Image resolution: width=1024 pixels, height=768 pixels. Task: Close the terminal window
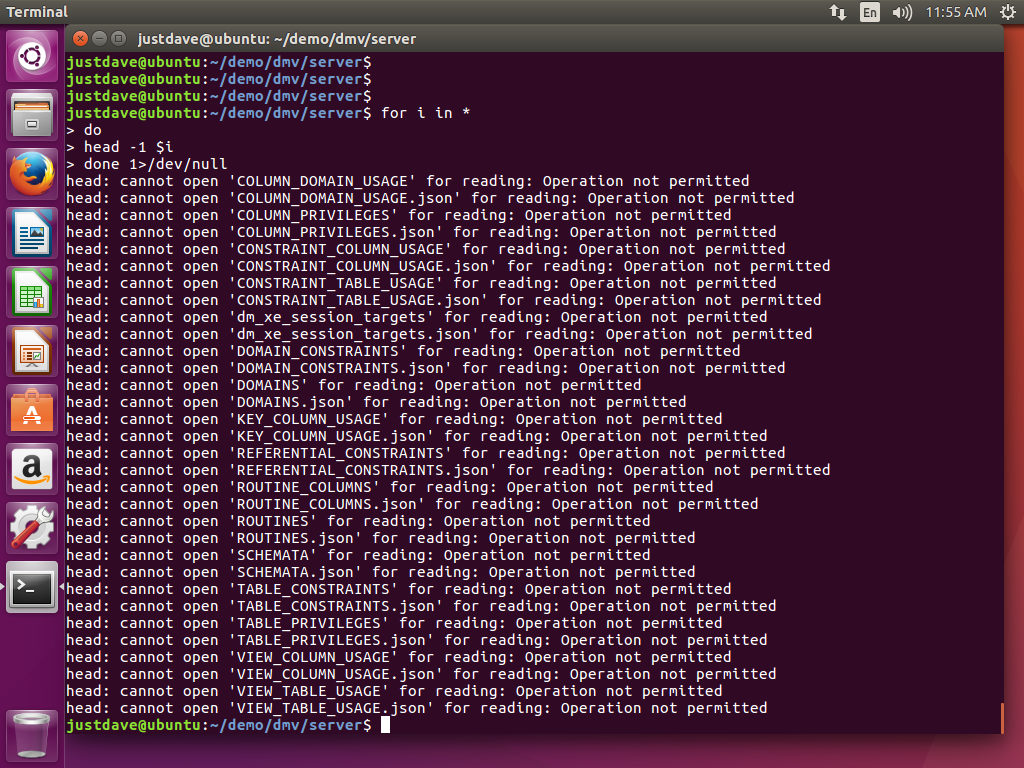[79, 39]
